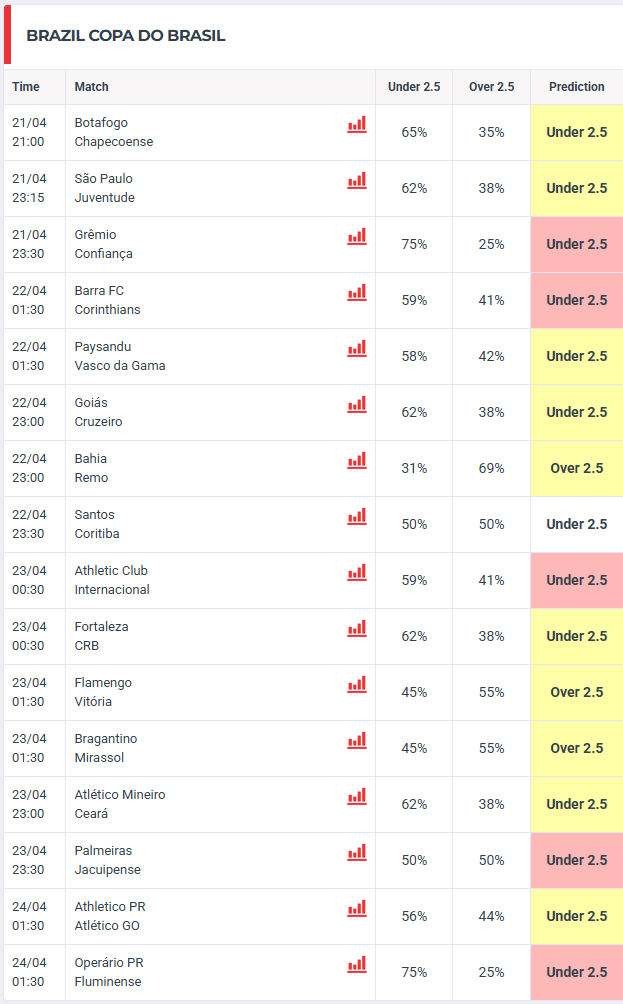
Task: Open Athletic Club vs Internacional match
Action: tap(112, 580)
